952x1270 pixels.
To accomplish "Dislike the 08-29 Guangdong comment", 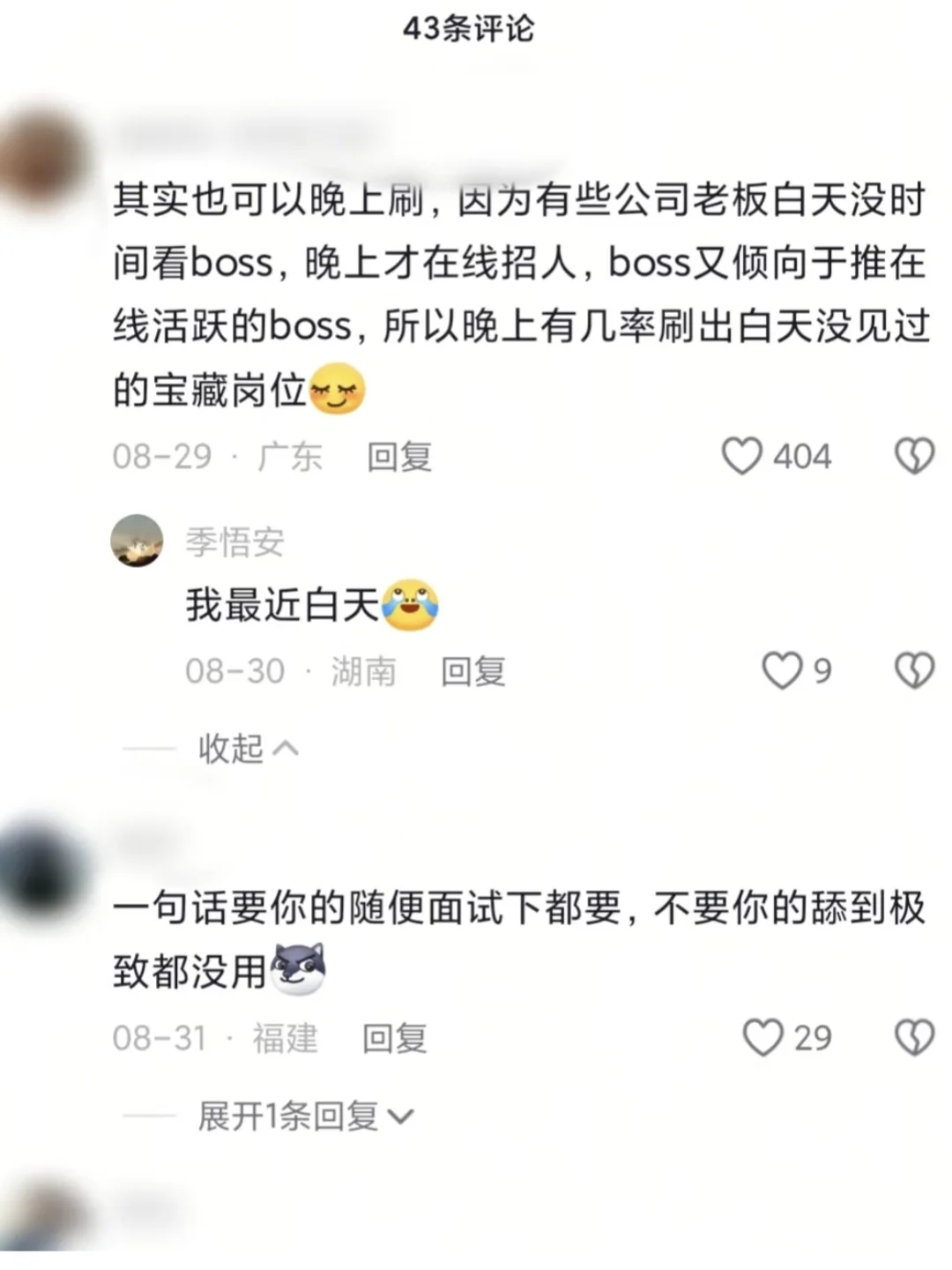I will 914,456.
